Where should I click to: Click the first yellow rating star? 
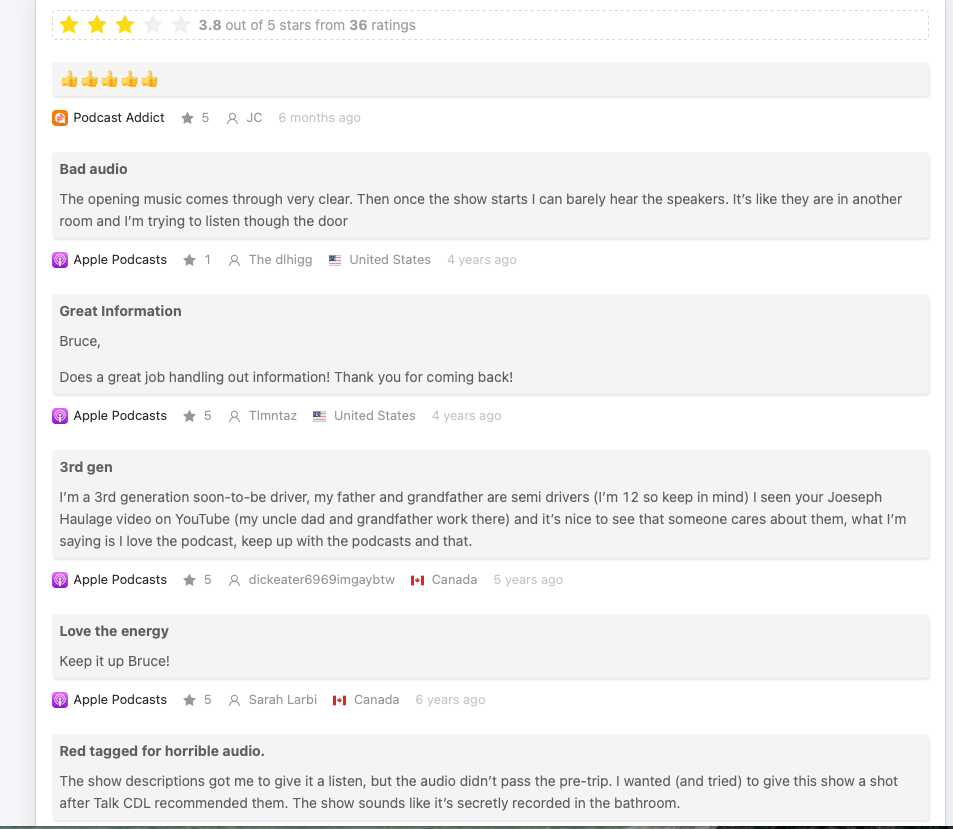point(69,25)
